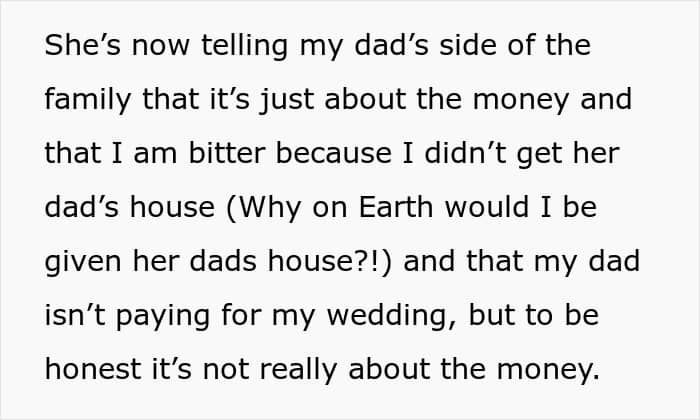700x420 pixels.
Task: Click the text "house?!)" closing the parenthesis
Action: coord(330,262)
